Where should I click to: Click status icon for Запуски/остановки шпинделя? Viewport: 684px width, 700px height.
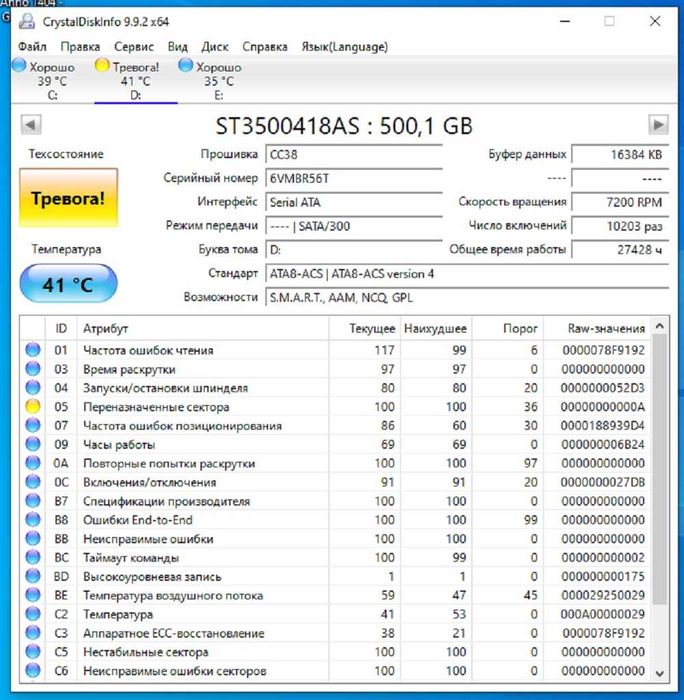[33, 388]
